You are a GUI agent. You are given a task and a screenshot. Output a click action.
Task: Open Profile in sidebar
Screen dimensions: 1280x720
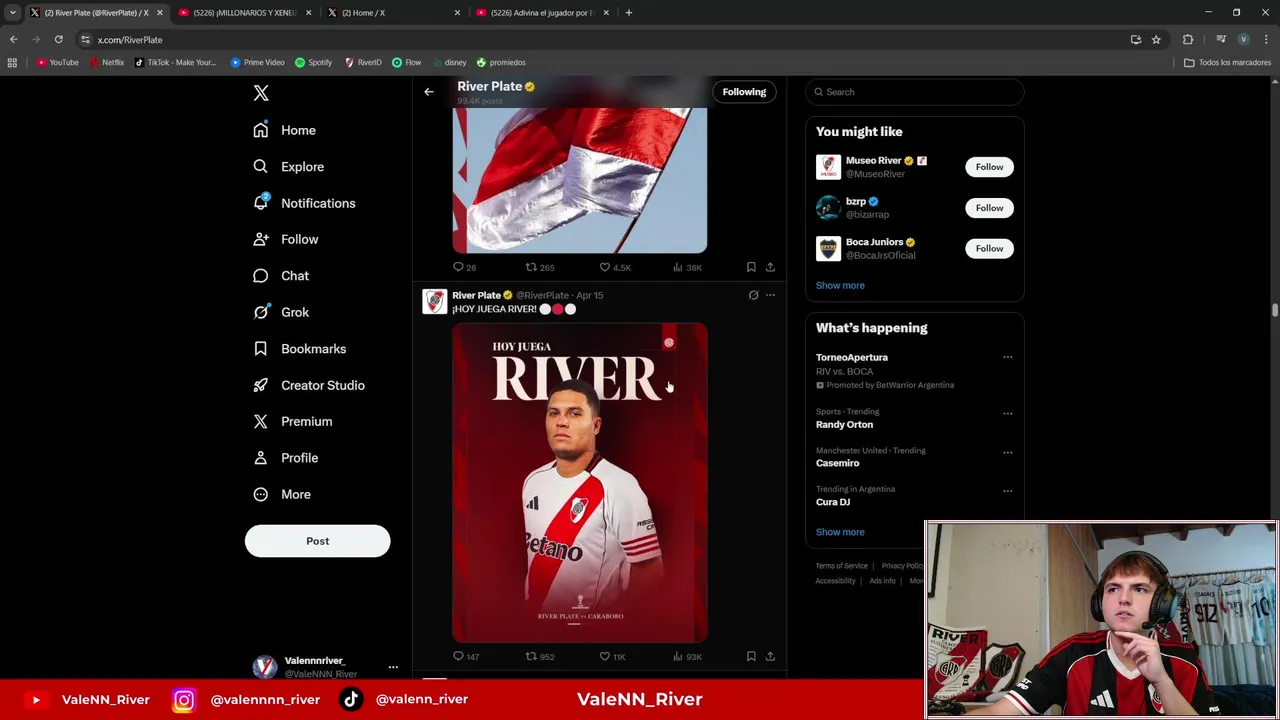pyautogui.click(x=286, y=458)
